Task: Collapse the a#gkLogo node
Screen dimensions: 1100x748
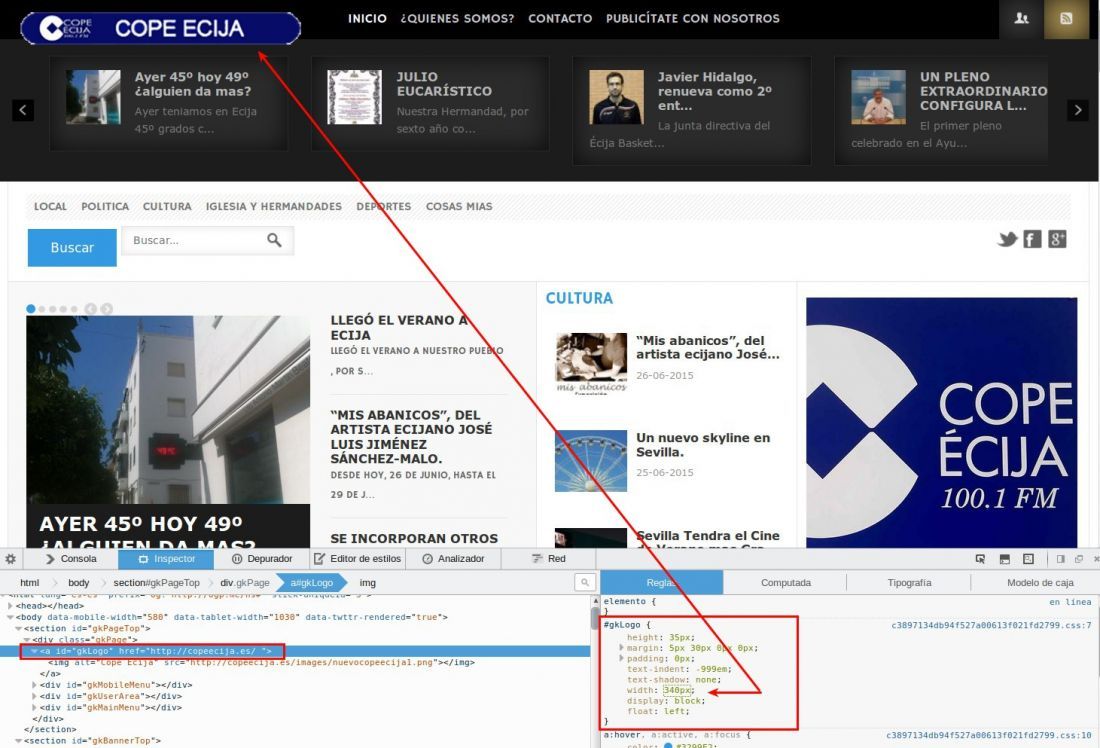Action: coord(34,651)
